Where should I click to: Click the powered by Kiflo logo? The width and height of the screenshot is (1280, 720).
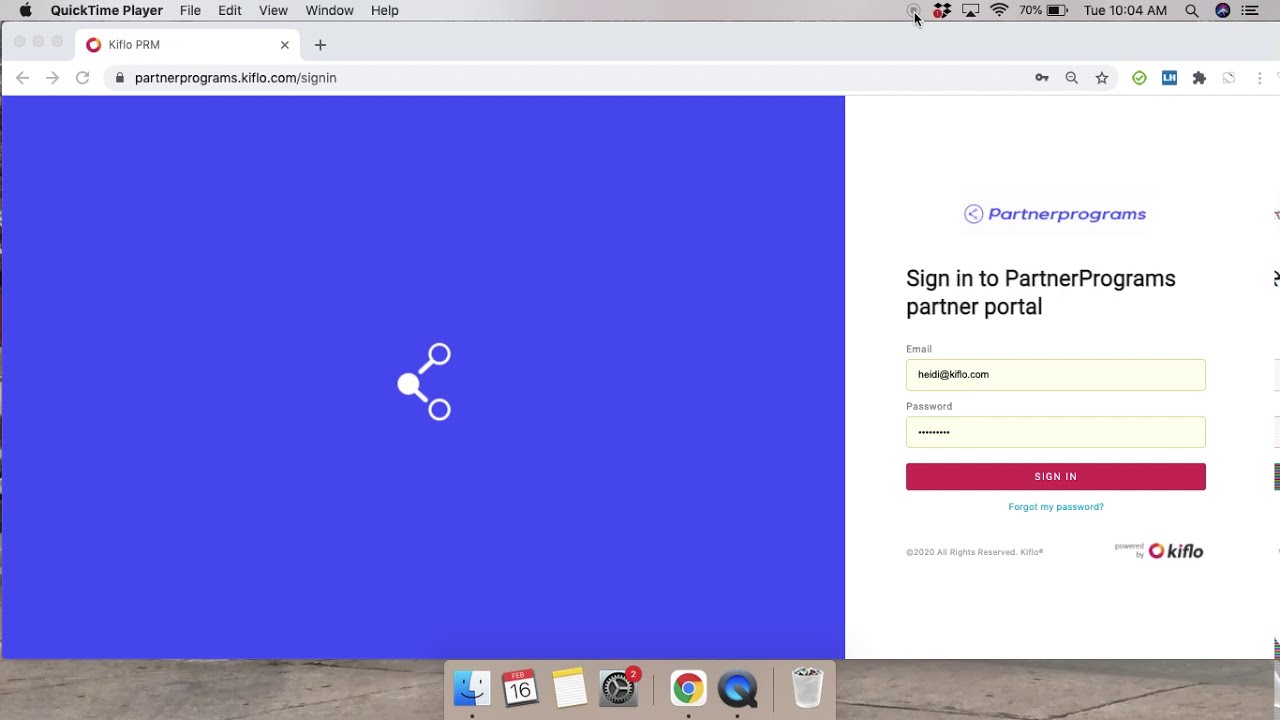1159,551
